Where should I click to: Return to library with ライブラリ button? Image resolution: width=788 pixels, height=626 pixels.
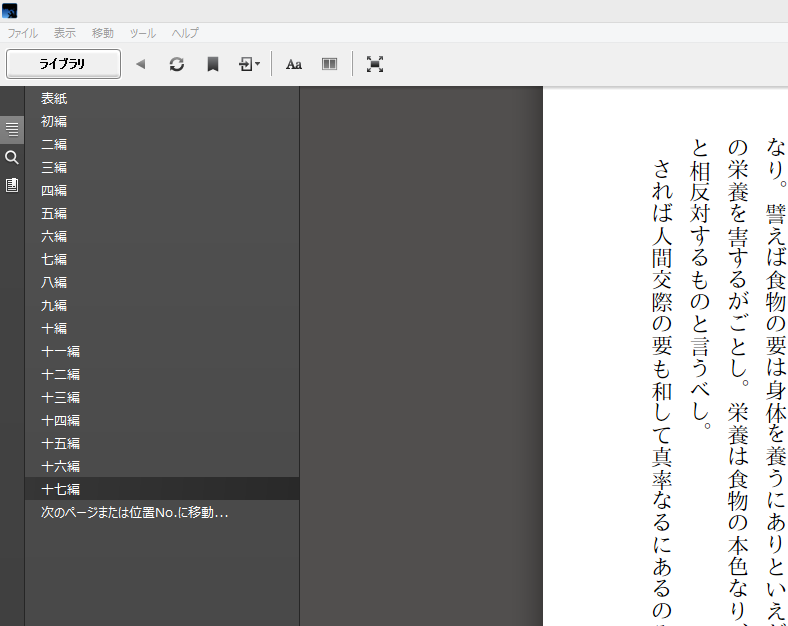coord(63,64)
